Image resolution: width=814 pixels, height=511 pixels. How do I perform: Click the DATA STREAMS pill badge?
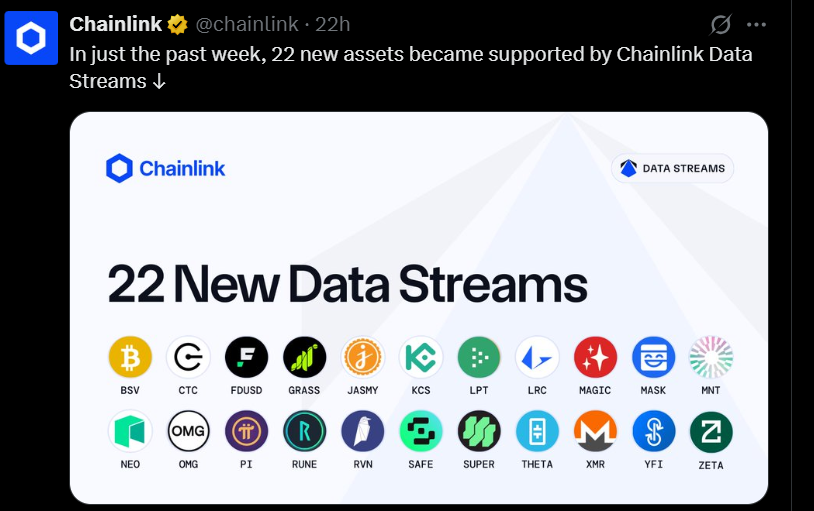pos(672,168)
